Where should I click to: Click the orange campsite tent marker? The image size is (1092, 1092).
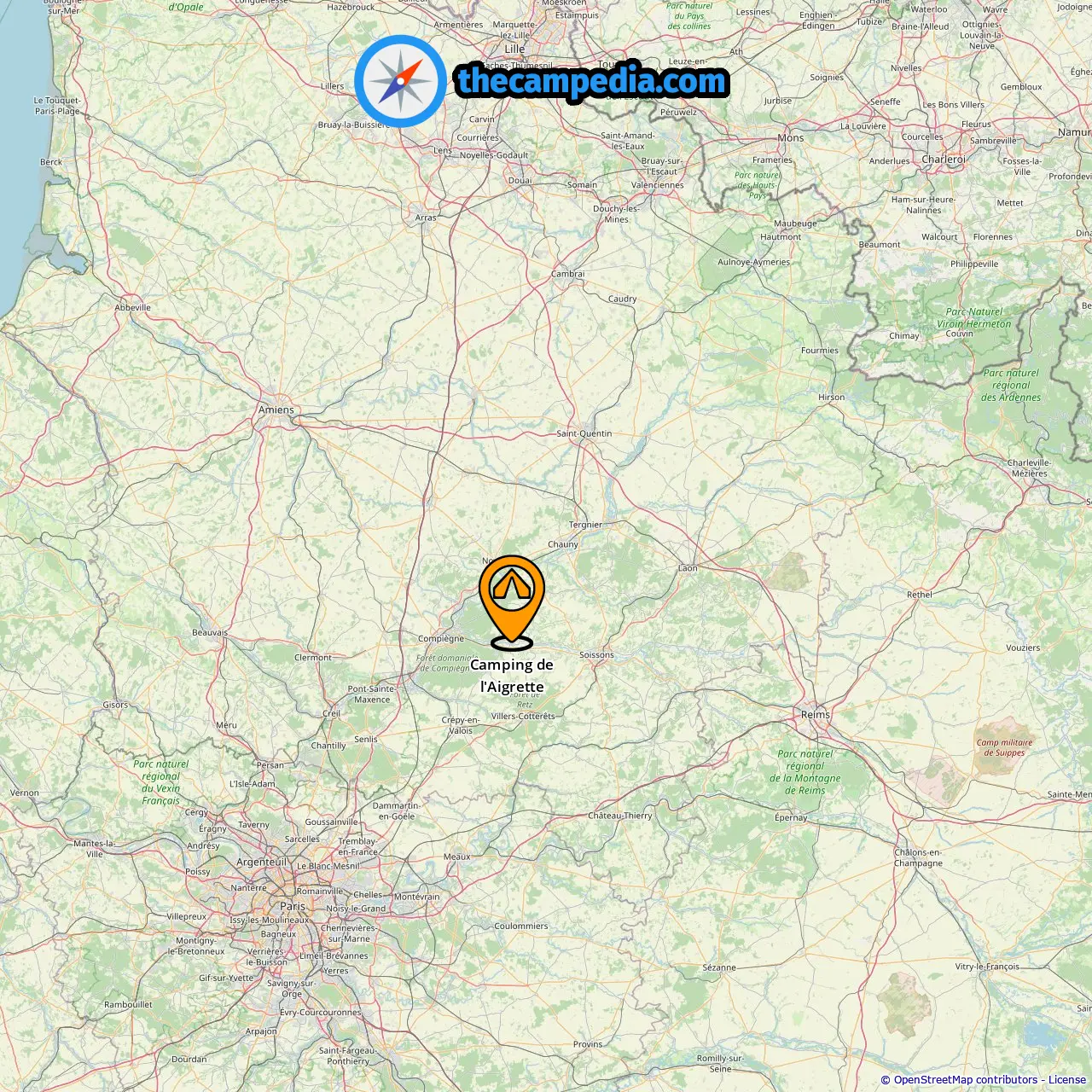[x=512, y=602]
